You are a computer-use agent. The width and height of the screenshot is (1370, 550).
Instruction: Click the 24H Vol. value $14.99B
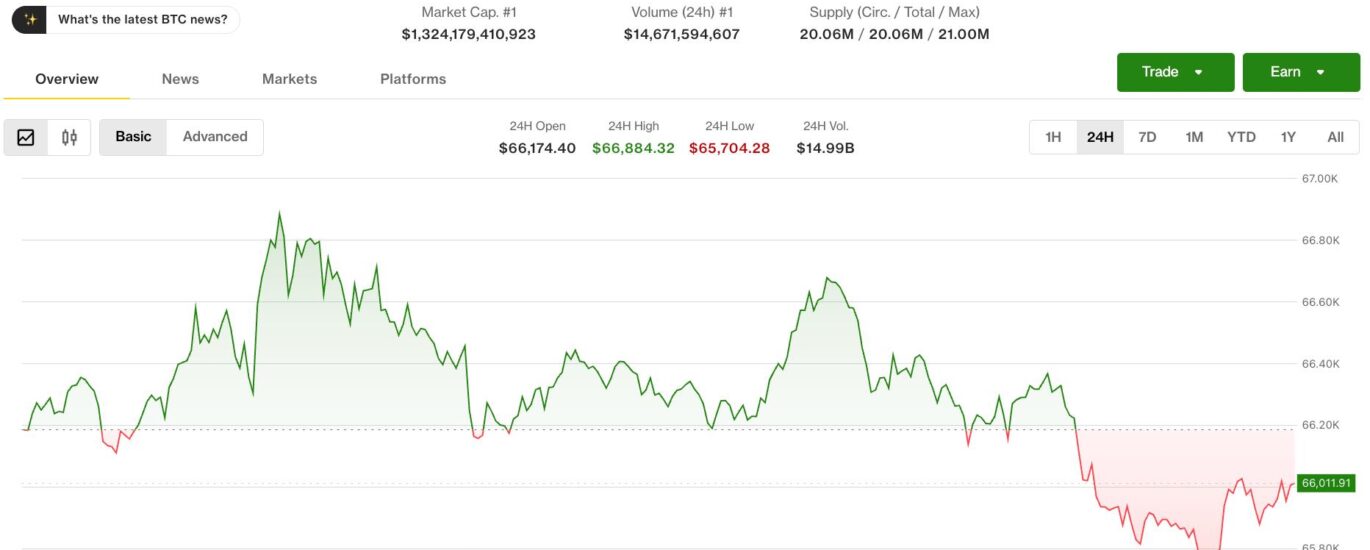click(x=825, y=148)
